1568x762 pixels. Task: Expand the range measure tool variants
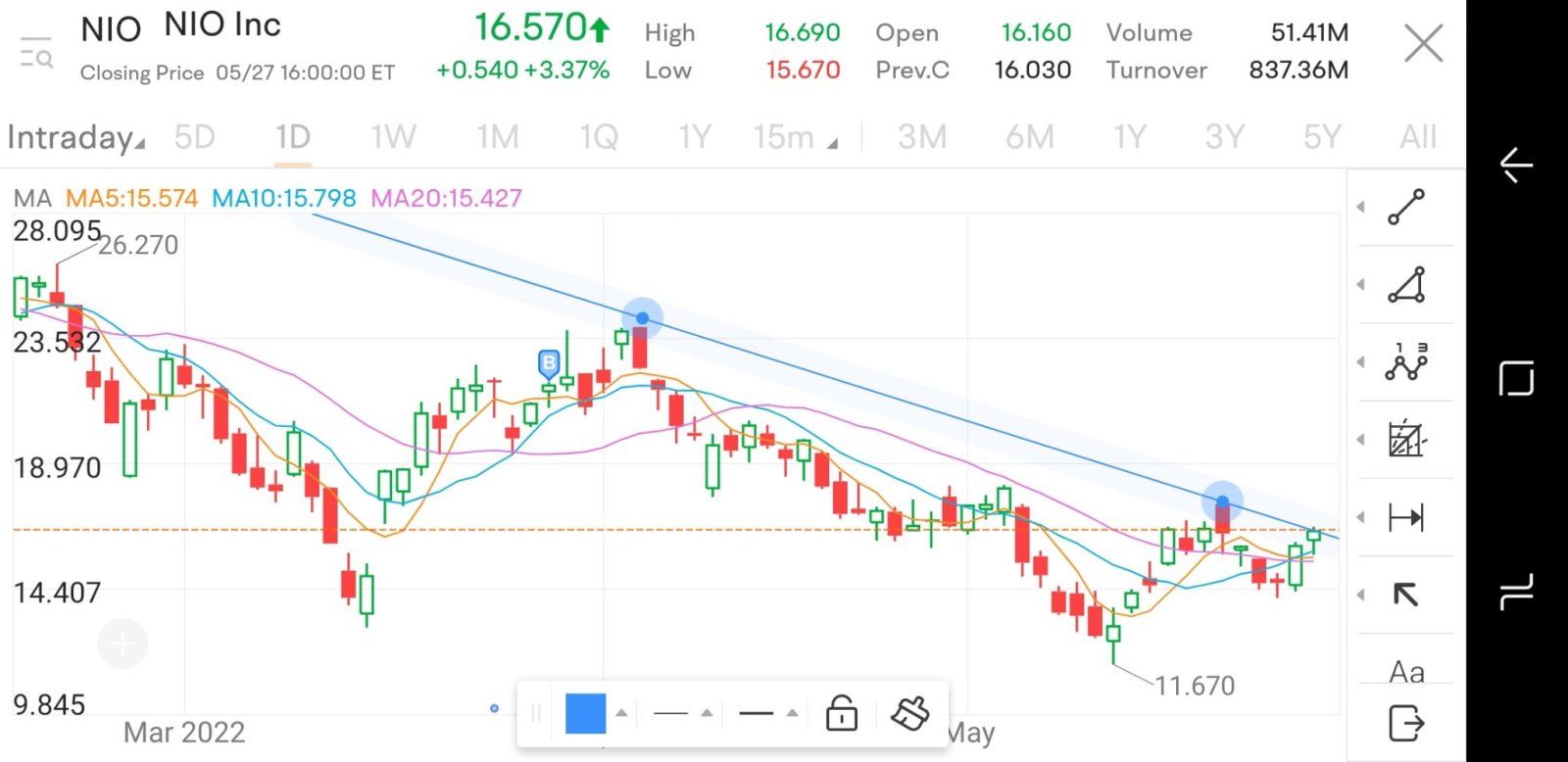(1361, 517)
